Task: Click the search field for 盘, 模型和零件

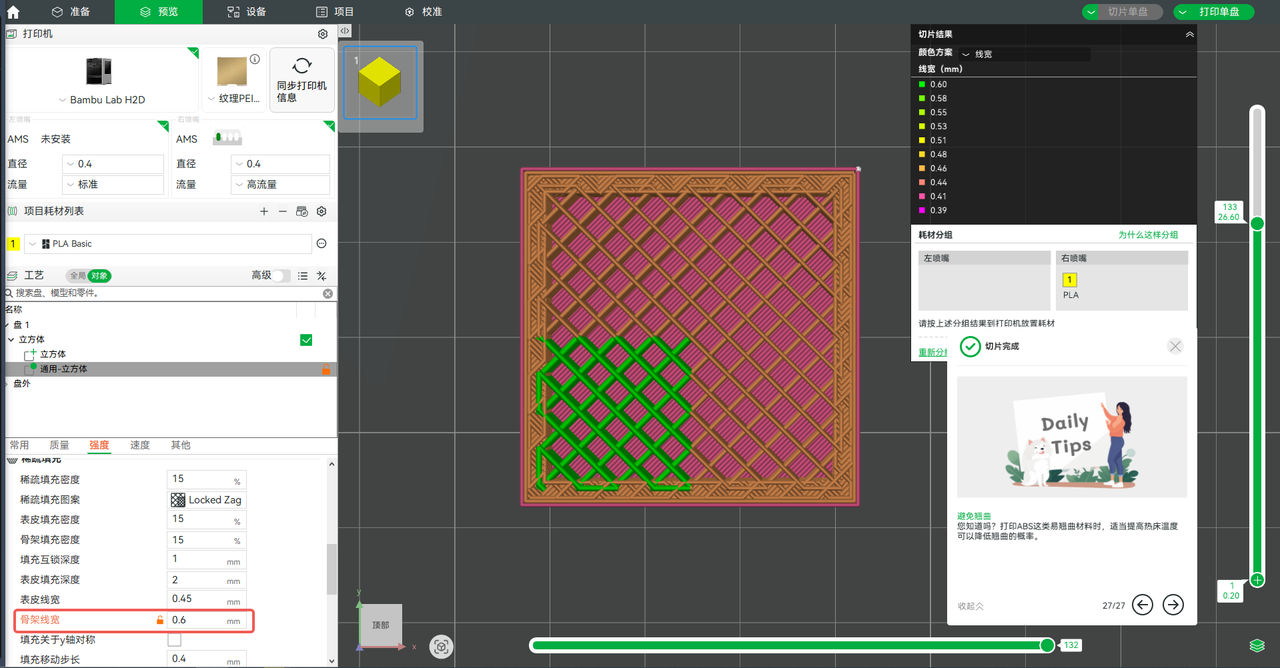Action: click(x=168, y=294)
